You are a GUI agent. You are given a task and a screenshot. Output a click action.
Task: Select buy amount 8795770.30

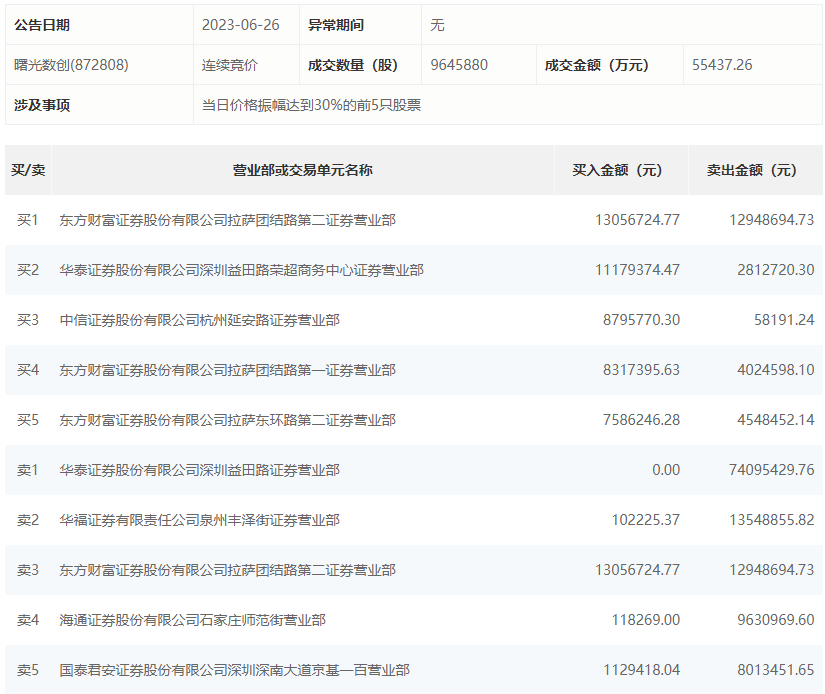click(x=641, y=319)
